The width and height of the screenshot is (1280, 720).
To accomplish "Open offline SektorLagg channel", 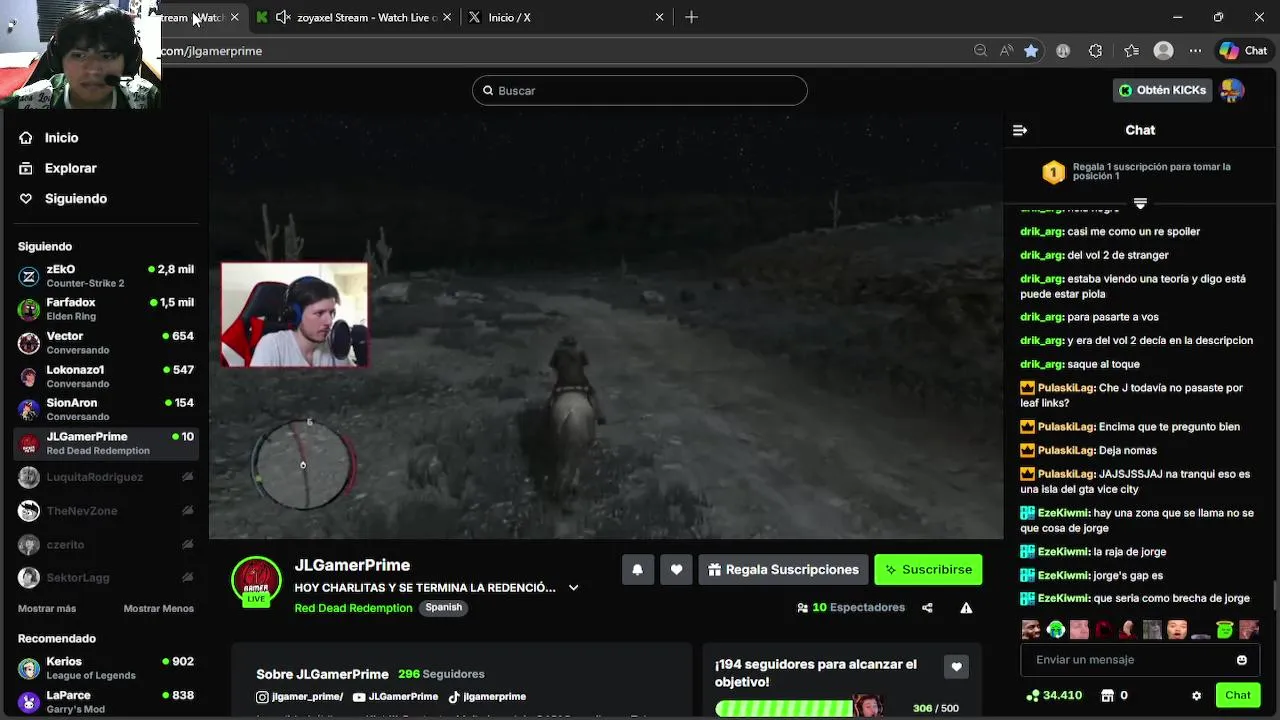I will (106, 578).
